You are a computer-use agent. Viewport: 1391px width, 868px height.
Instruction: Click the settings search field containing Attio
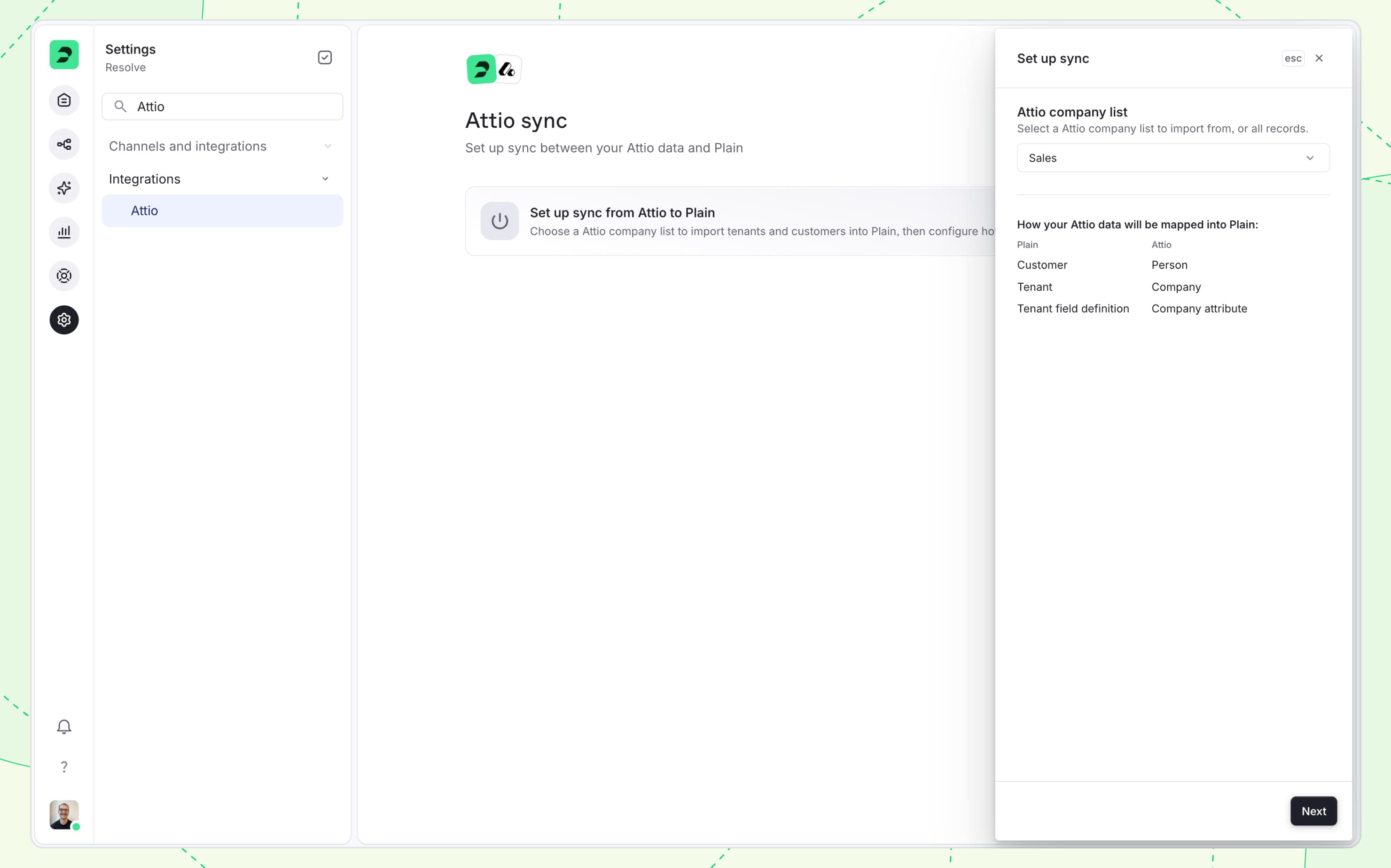(222, 106)
